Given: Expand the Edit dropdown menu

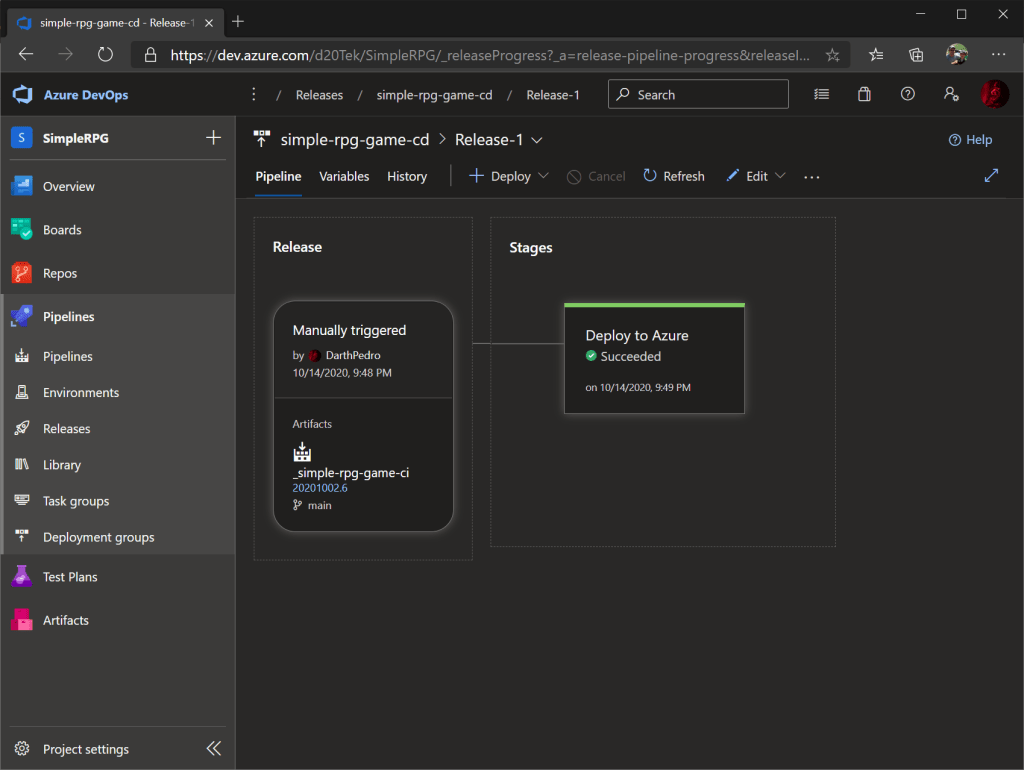Looking at the screenshot, I should point(756,176).
